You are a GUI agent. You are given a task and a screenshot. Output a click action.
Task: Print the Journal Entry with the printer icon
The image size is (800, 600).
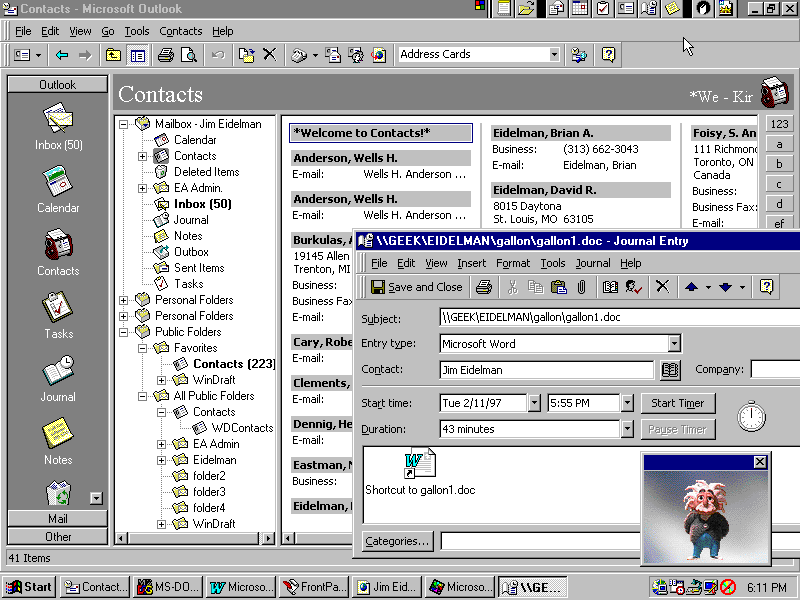[485, 287]
